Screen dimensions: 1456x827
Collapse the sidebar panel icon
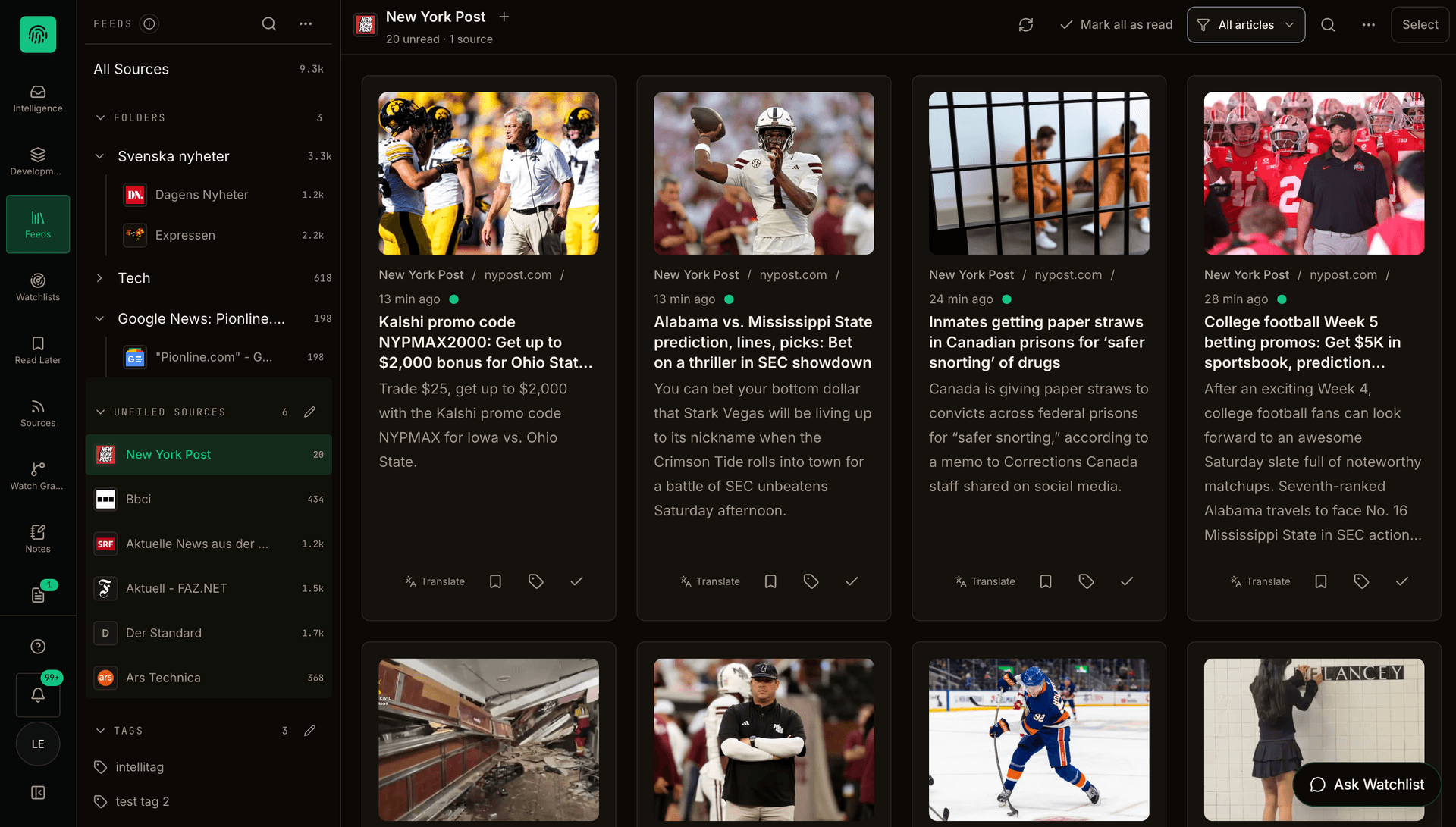[38, 793]
